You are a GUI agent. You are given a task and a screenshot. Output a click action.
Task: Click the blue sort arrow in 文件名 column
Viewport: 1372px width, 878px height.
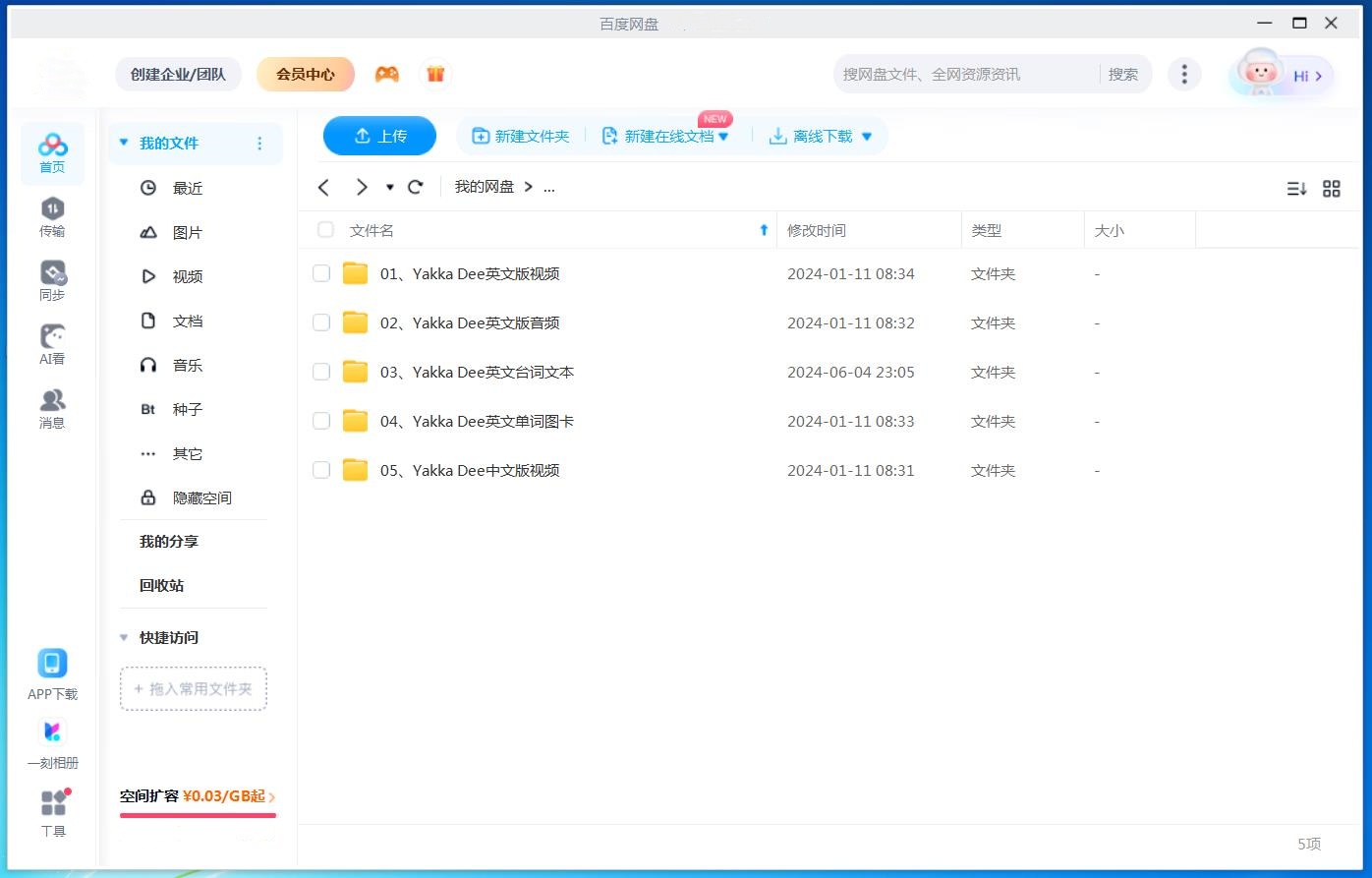coord(764,230)
